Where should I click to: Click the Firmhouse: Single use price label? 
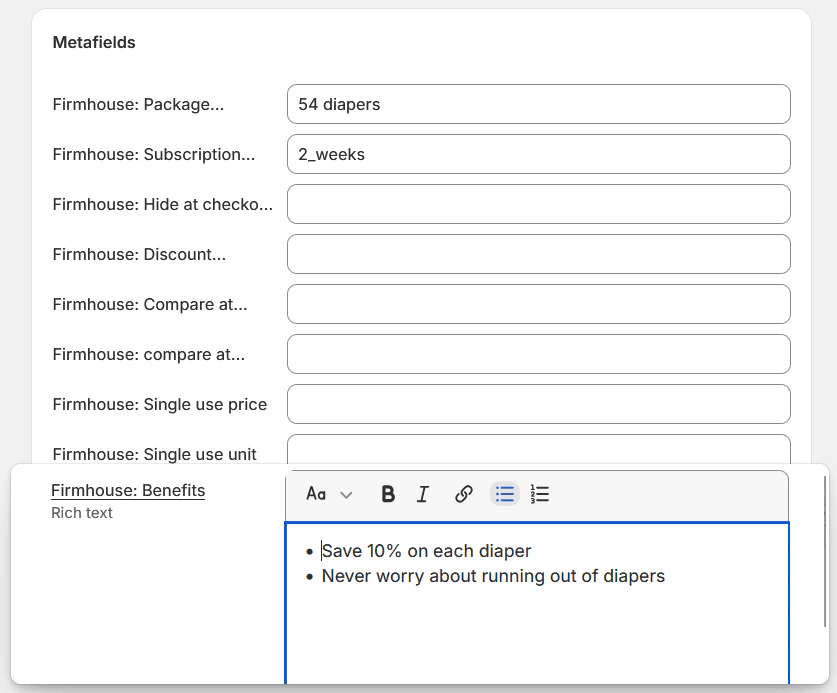pos(160,404)
